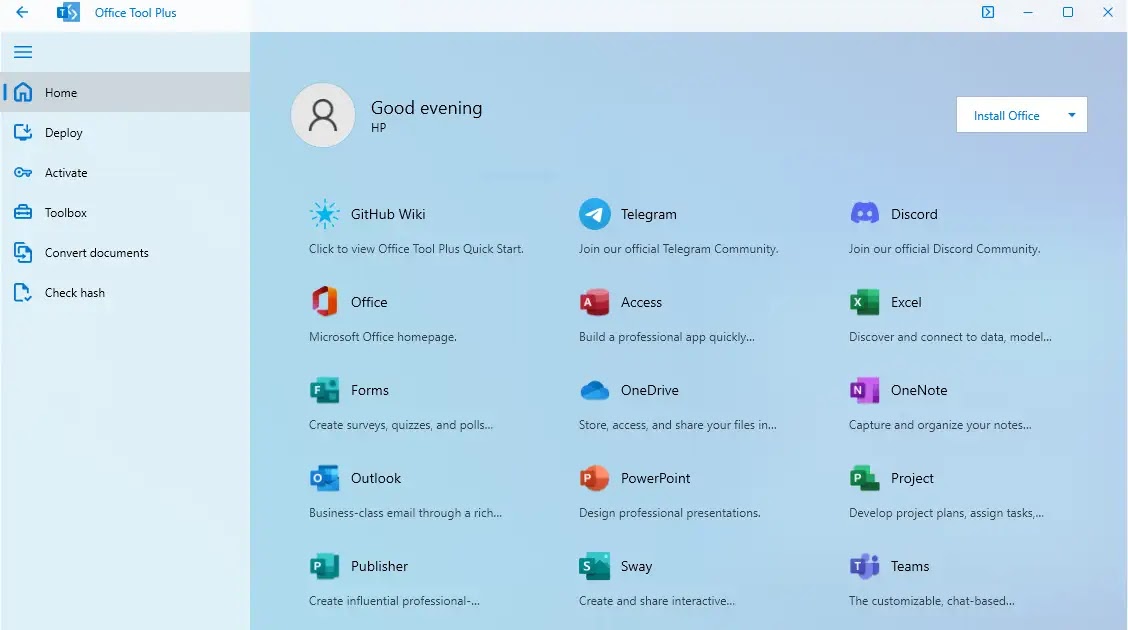Click the Project app icon
The height and width of the screenshot is (630, 1128).
(x=865, y=478)
